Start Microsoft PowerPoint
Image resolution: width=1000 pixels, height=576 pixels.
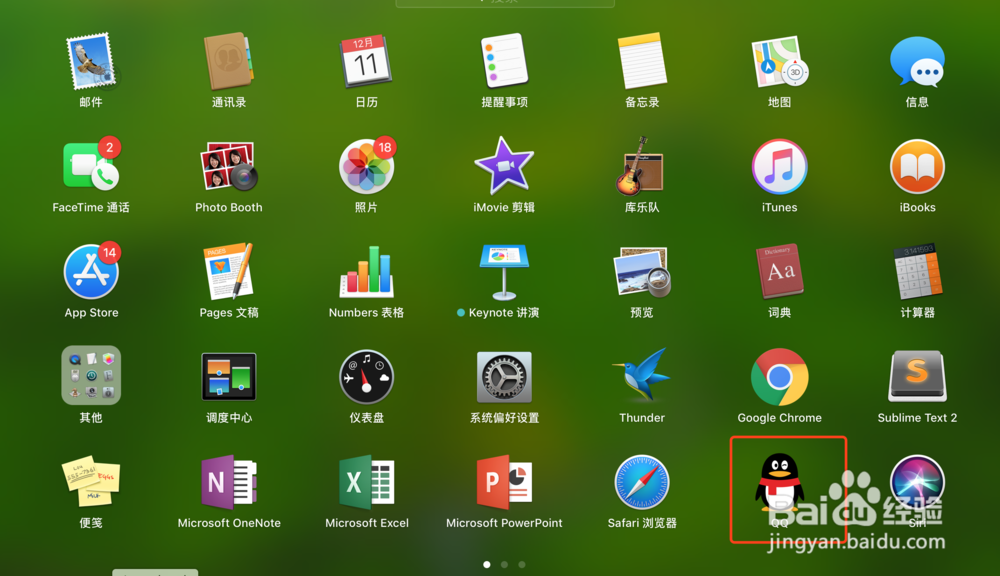click(x=504, y=487)
